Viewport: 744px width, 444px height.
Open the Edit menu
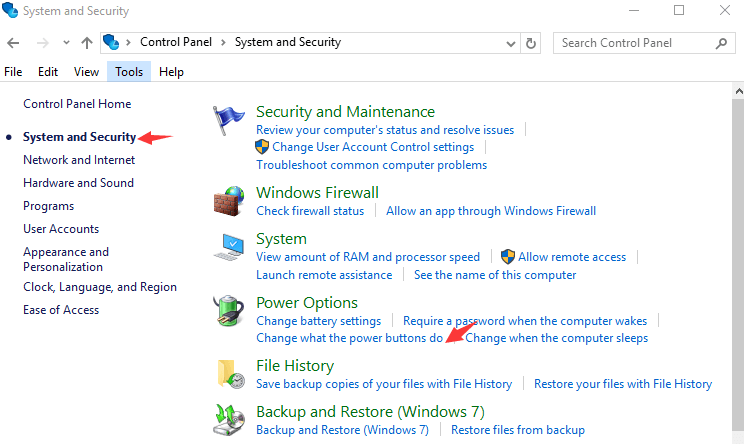click(48, 72)
